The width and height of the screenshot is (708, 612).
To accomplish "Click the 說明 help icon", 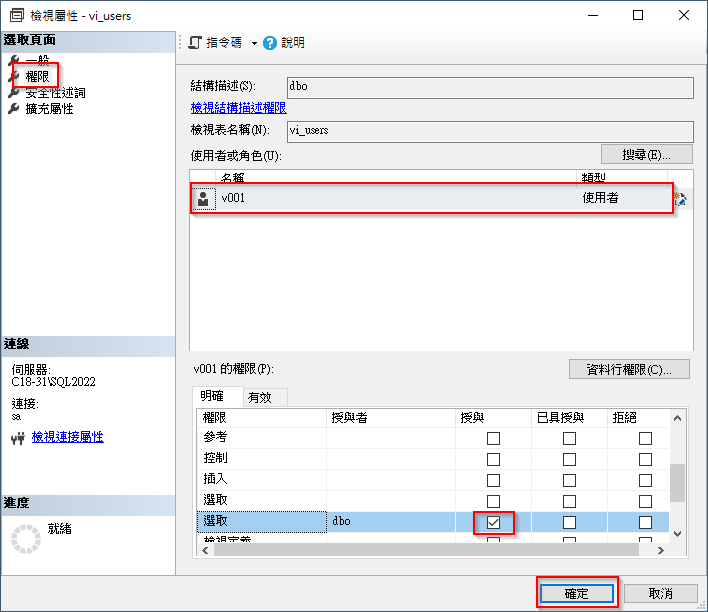I will tap(270, 43).
